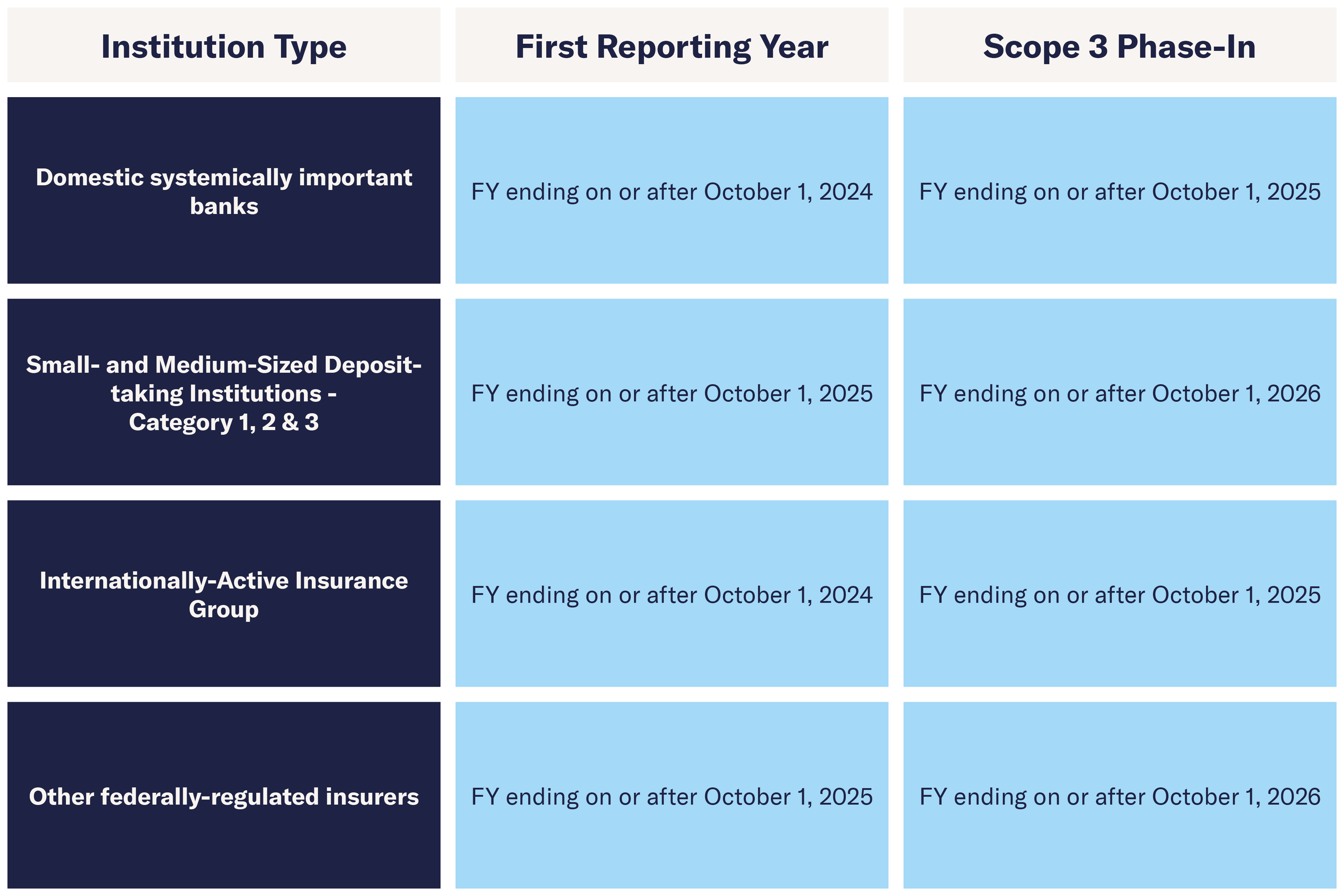Screen dimensions: 1344x896
Task: Click the word "banks" in first row
Action: coord(224,206)
